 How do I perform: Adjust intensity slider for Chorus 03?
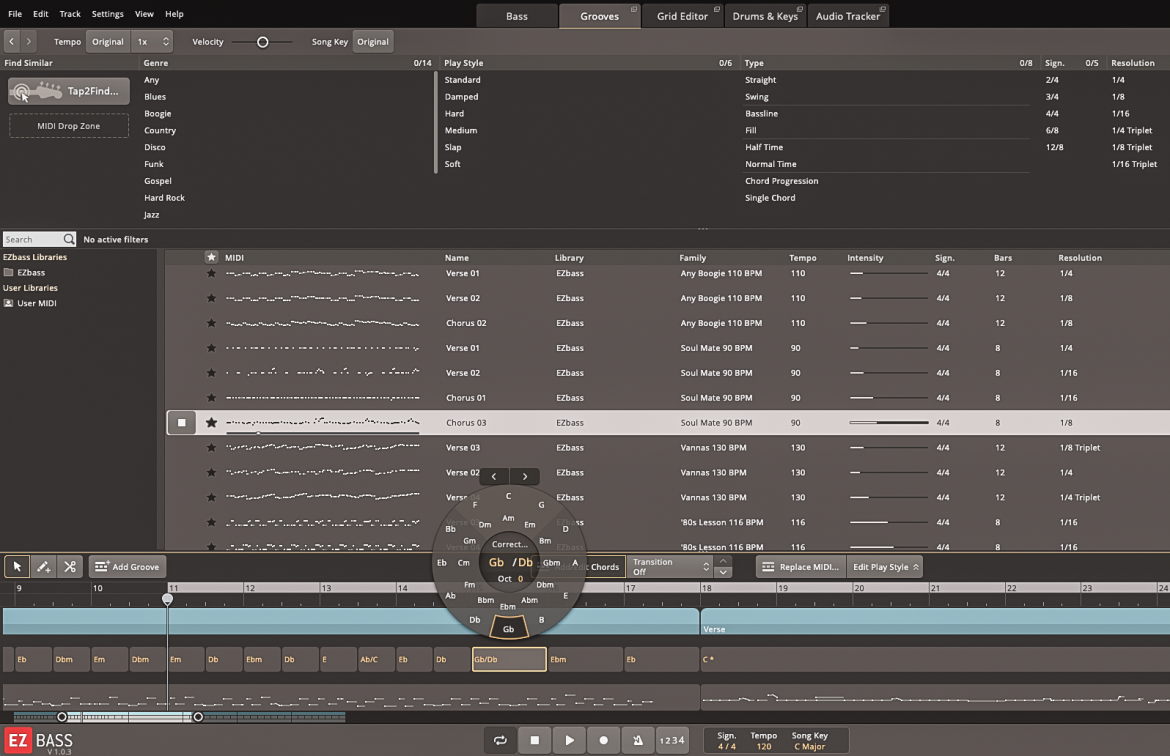(888, 422)
